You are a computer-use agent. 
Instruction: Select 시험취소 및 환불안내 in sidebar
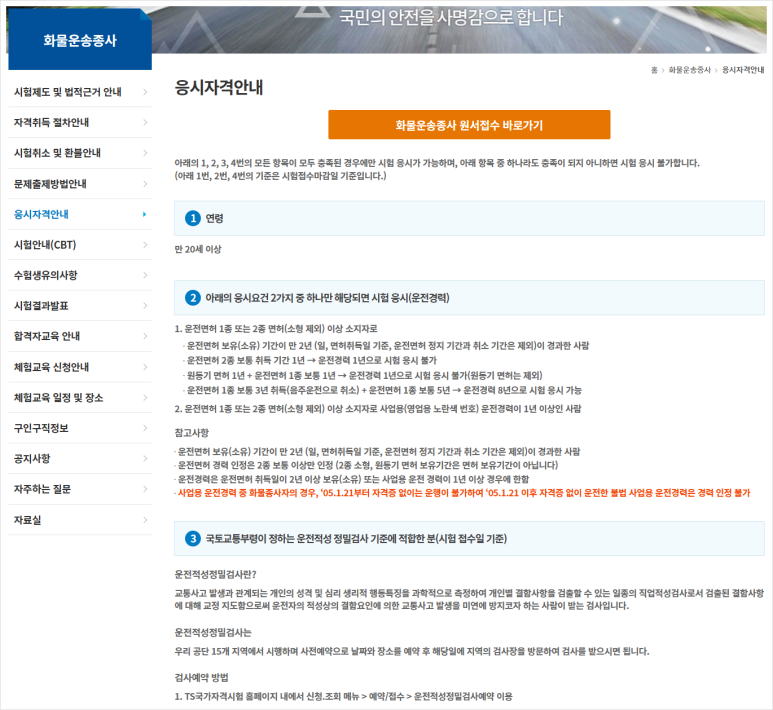(80, 153)
